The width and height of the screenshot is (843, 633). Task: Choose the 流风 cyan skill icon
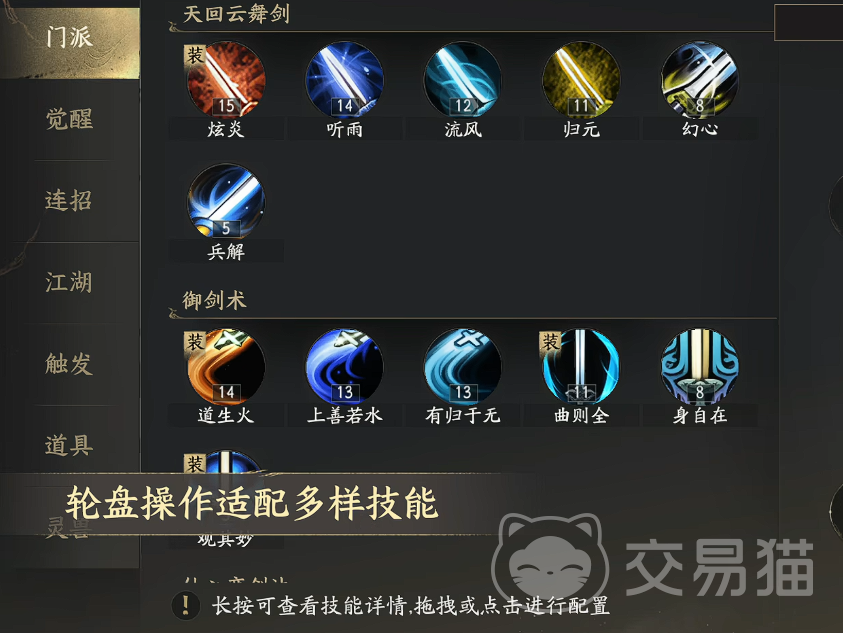(x=463, y=80)
